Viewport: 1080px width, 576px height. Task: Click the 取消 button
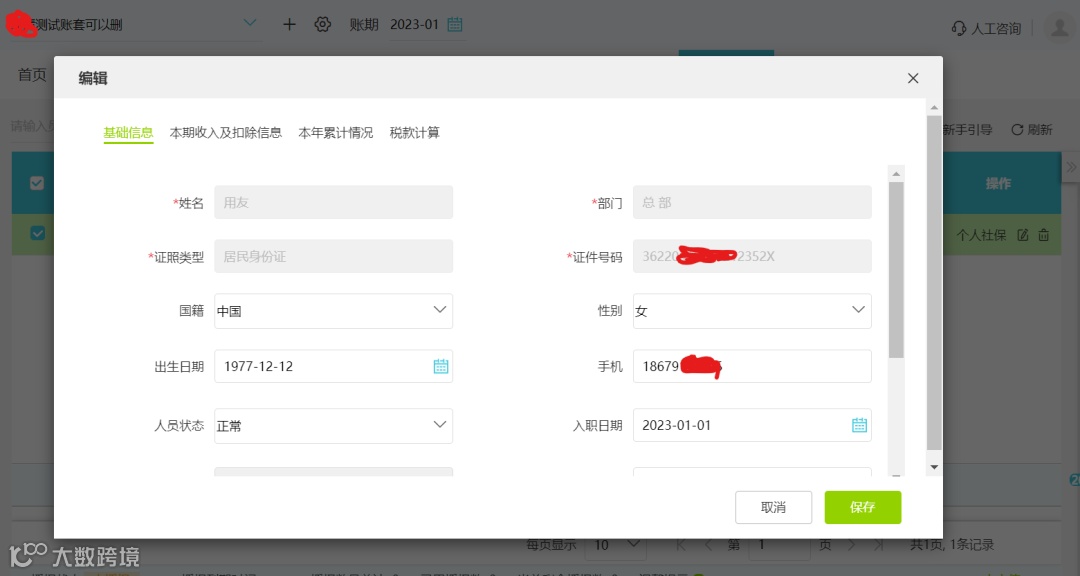click(773, 507)
